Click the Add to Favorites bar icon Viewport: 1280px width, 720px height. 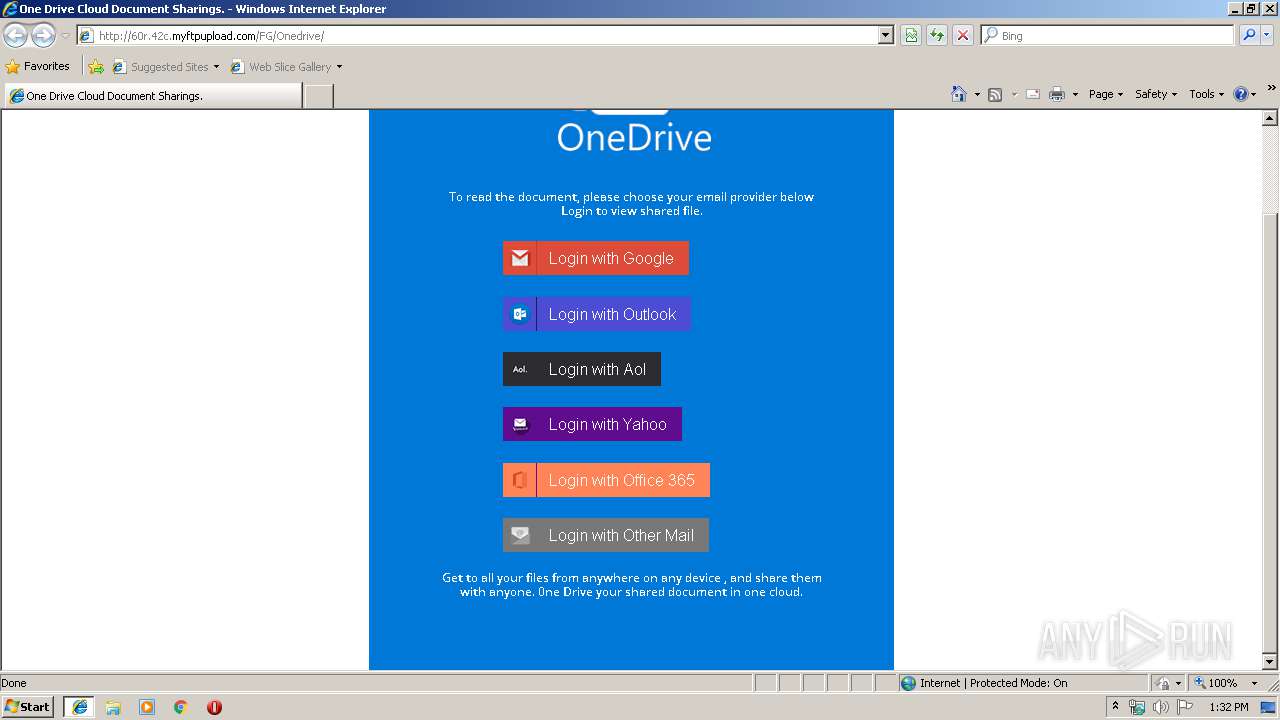tap(96, 67)
